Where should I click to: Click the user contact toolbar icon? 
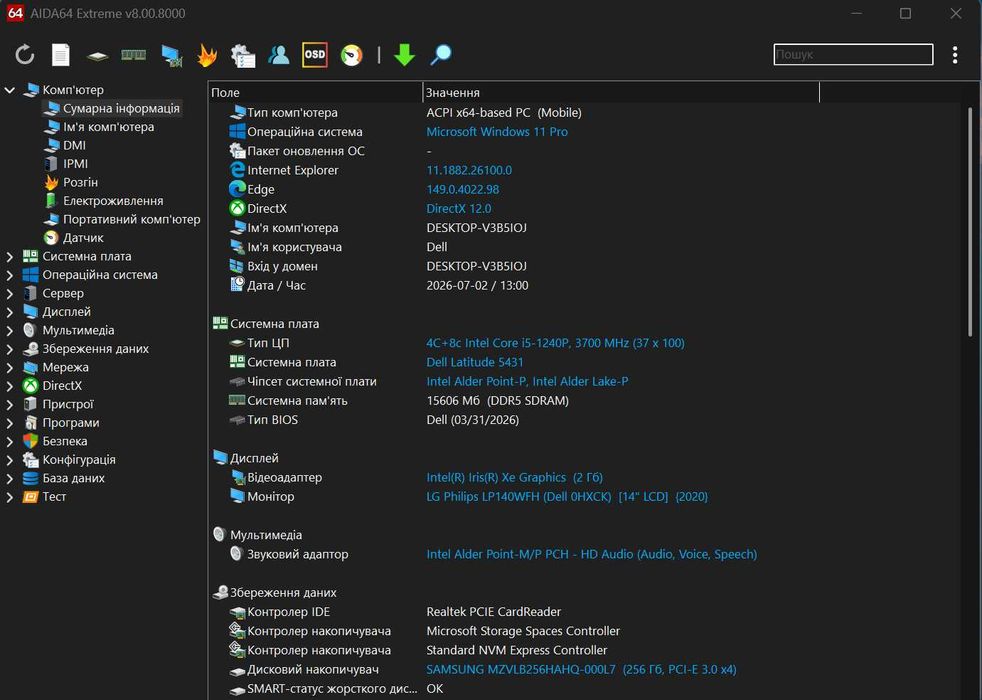[x=279, y=55]
